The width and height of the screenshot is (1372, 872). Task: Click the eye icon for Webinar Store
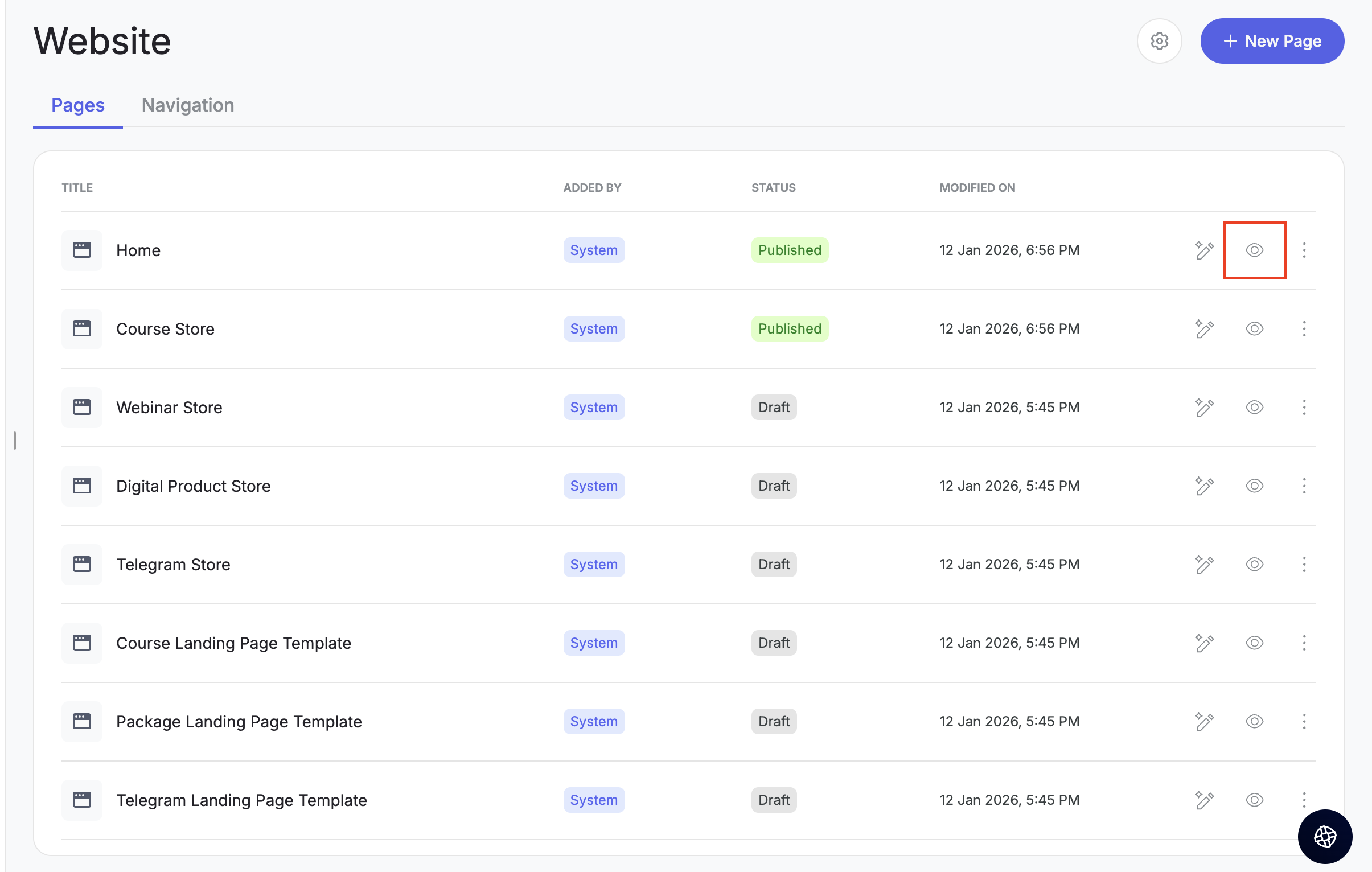click(1254, 407)
